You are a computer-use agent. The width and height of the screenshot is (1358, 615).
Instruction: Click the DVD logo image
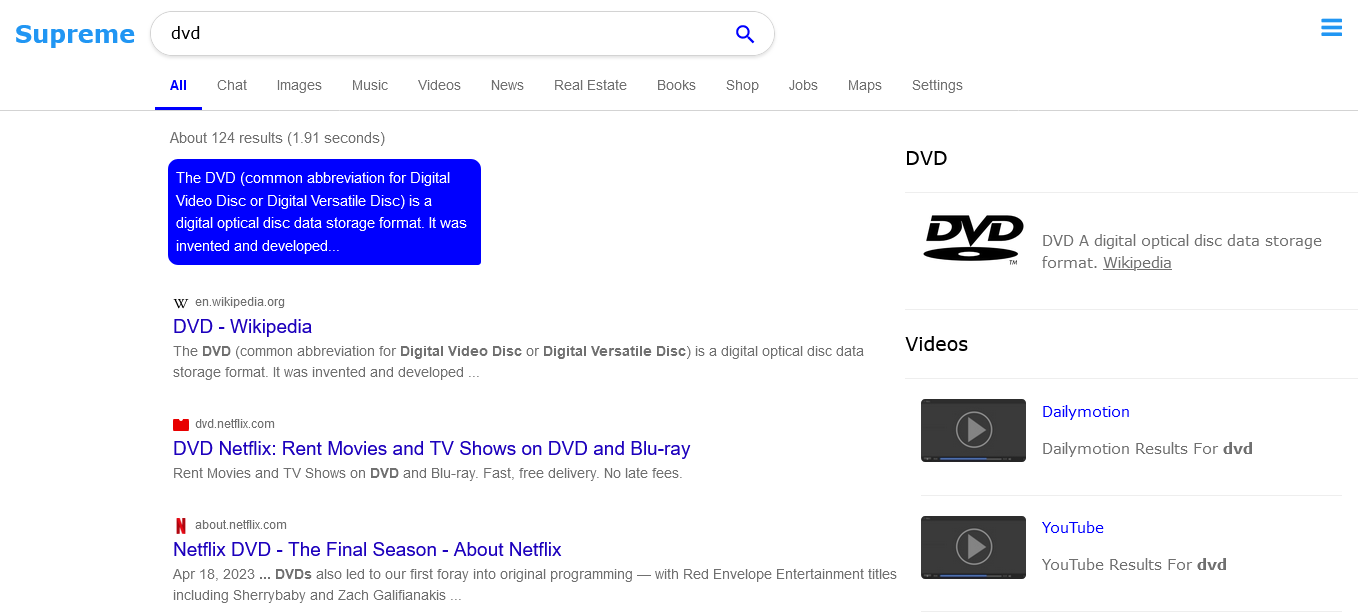click(x=973, y=240)
